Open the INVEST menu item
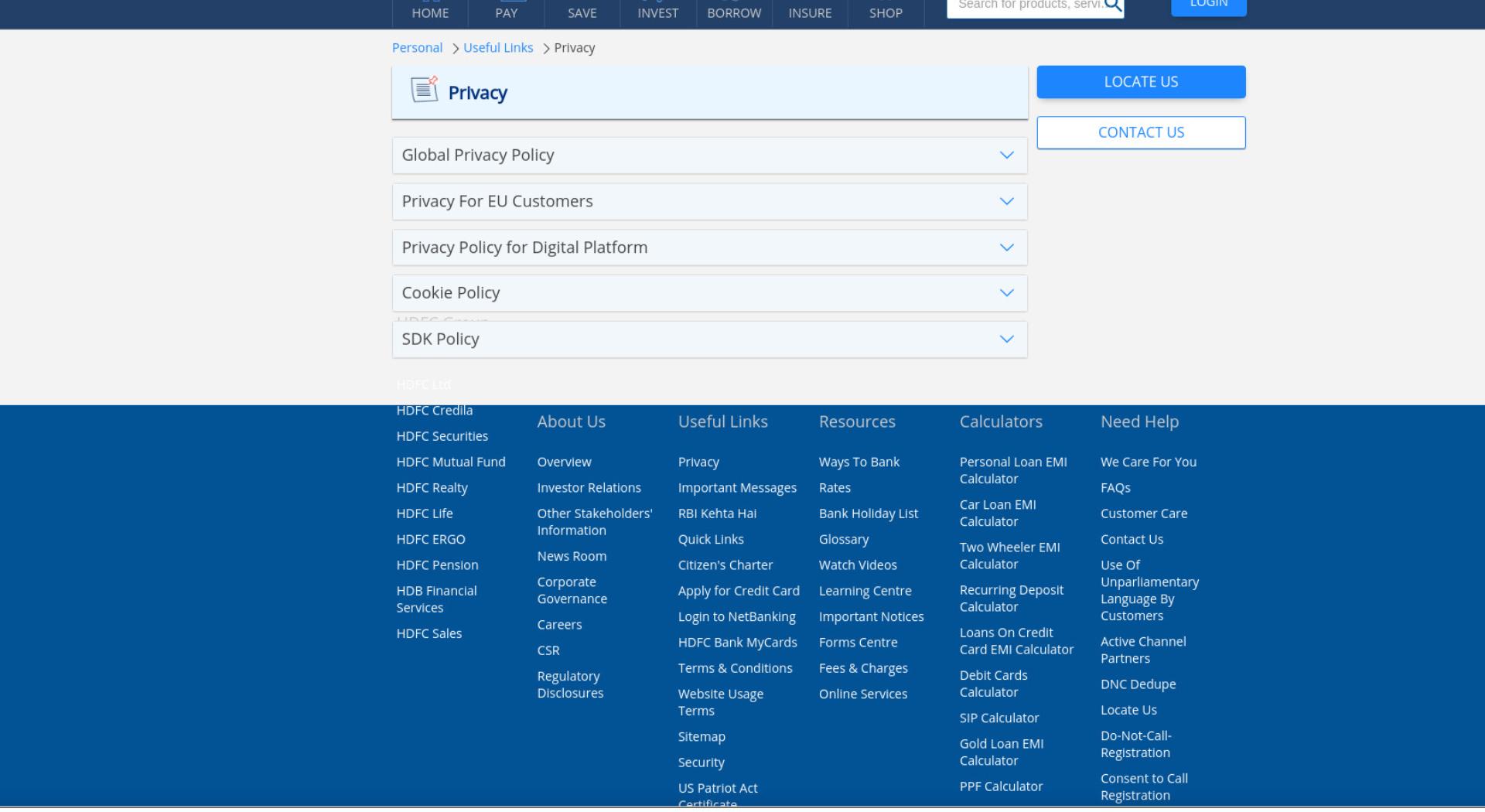Image resolution: width=1485 pixels, height=812 pixels. coord(658,13)
